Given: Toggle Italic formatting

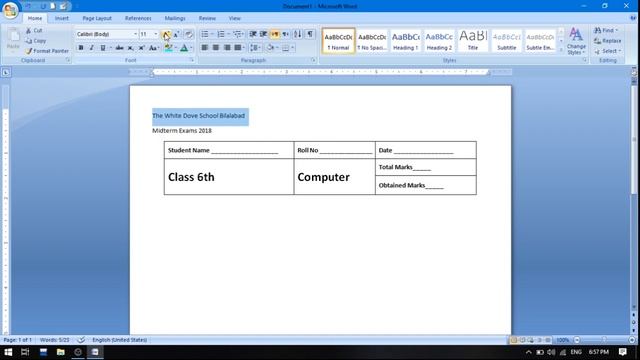Looking at the screenshot, I should (91, 48).
